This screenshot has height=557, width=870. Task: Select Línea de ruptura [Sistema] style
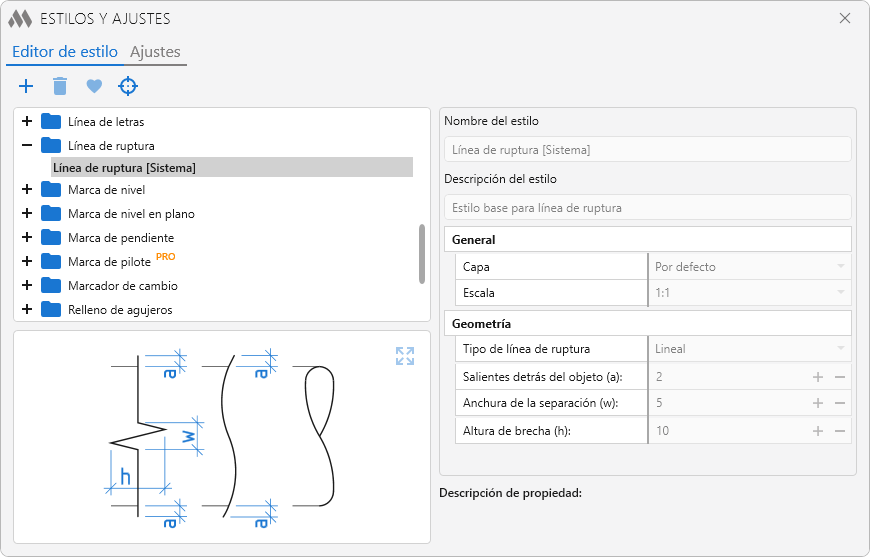click(x=124, y=168)
